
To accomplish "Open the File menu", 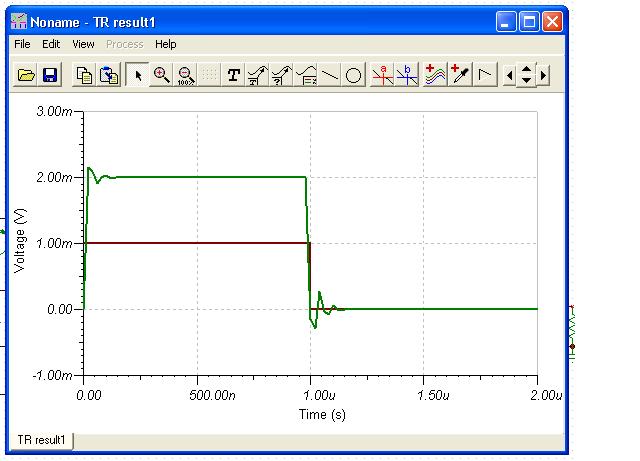I will (x=22, y=44).
